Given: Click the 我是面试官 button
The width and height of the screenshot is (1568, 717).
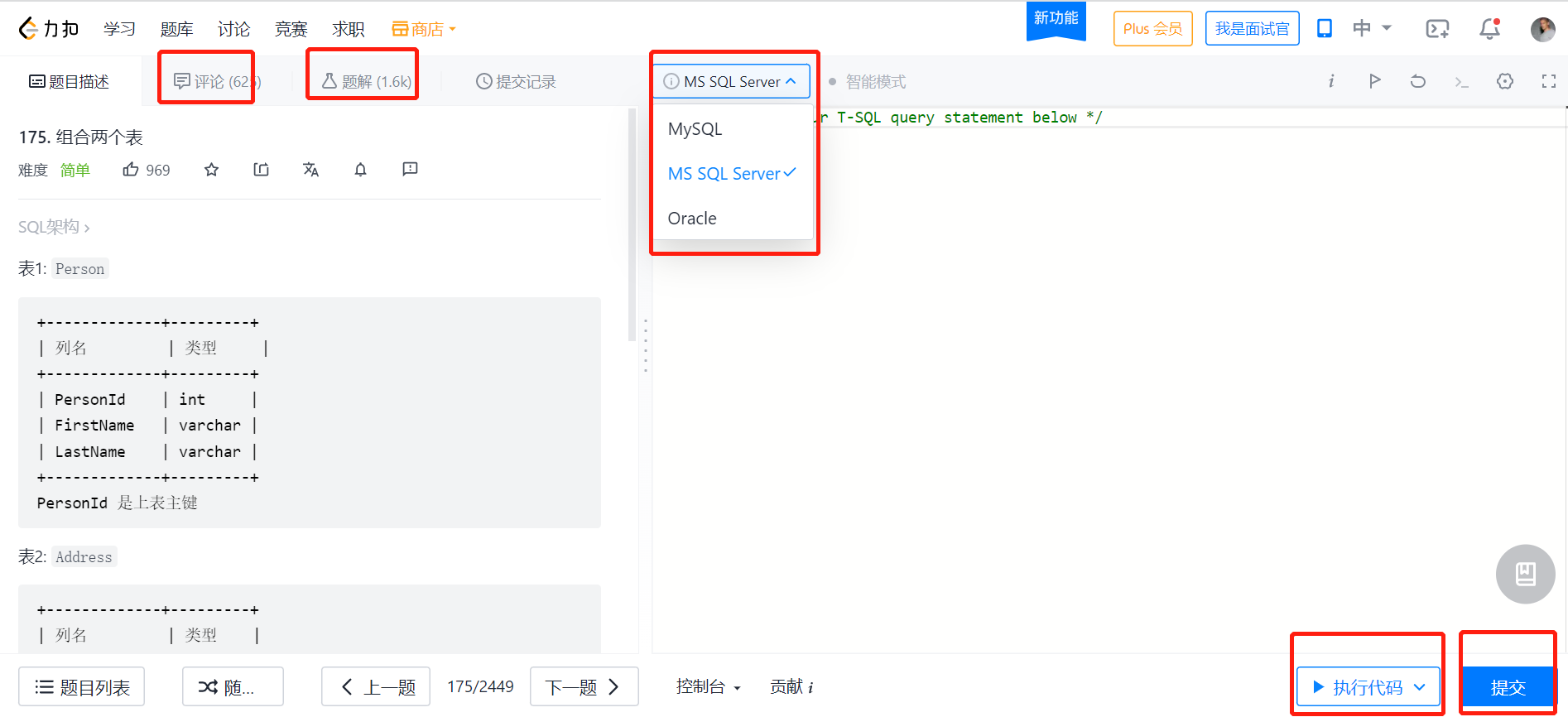Looking at the screenshot, I should [1252, 29].
